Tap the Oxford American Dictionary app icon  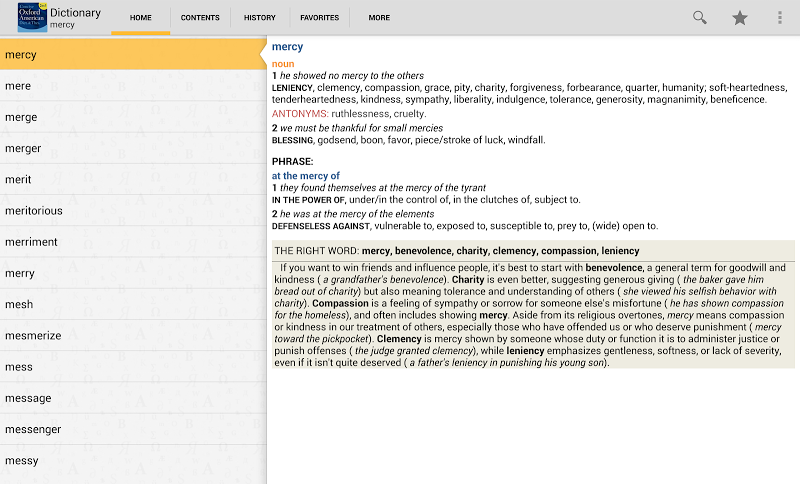32,17
